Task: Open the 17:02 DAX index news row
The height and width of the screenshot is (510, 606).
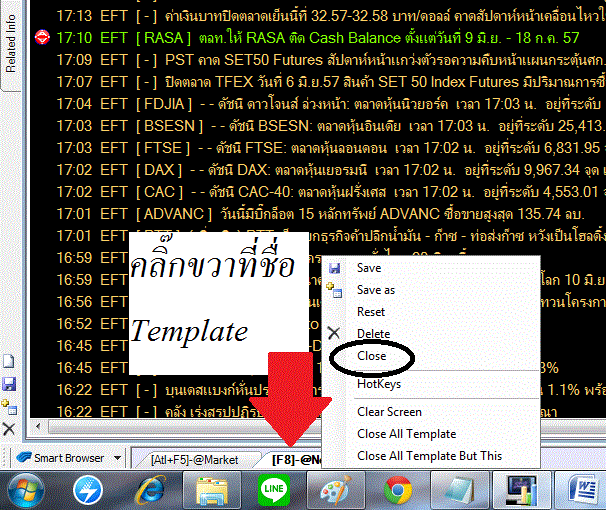Action: point(331,170)
